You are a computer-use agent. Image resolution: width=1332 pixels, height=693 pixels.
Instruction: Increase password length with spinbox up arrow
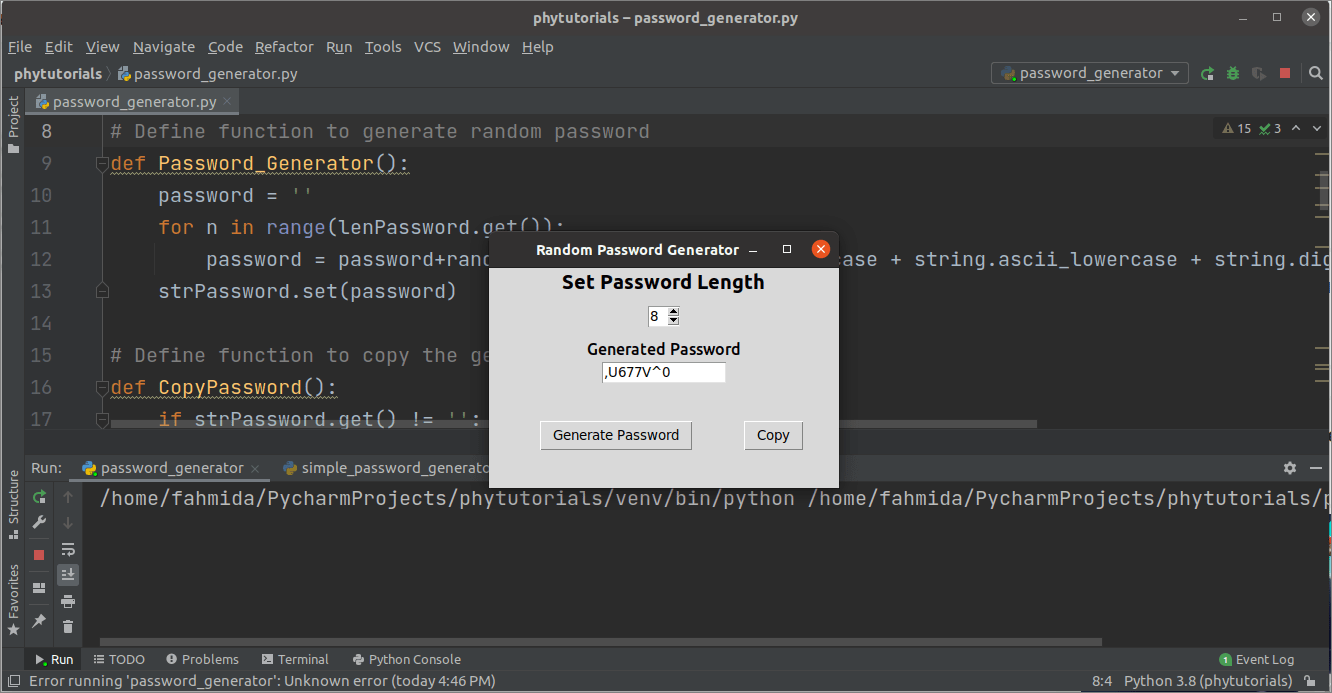[673, 312]
